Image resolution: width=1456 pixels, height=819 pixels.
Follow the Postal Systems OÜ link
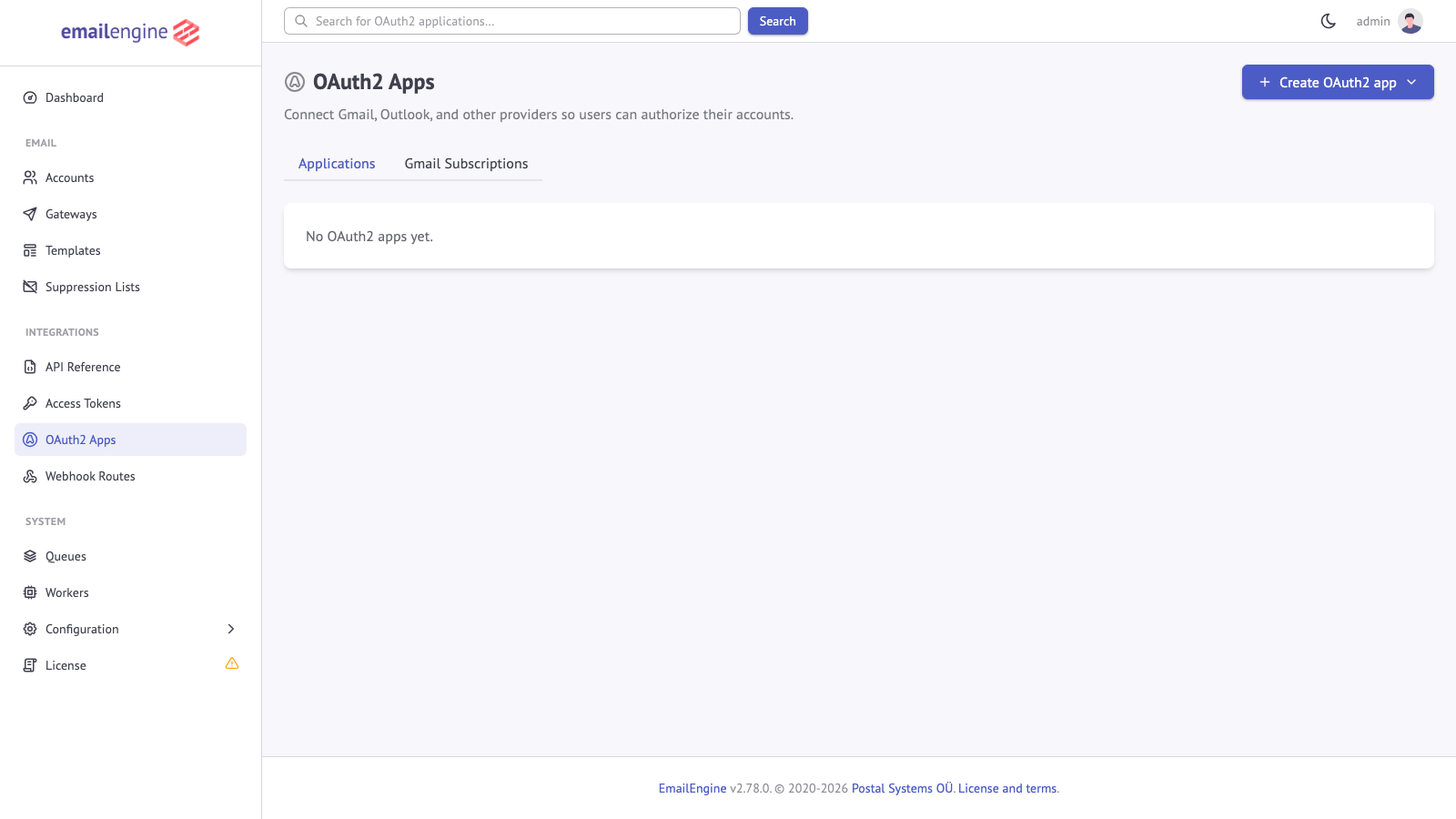(x=902, y=789)
